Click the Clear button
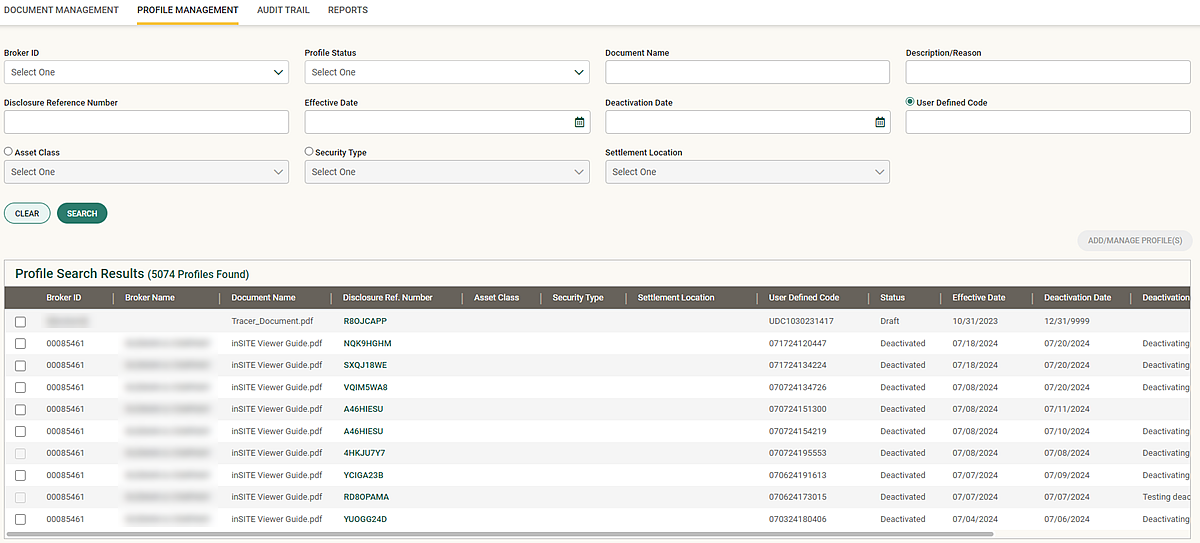The image size is (1200, 543). coord(27,213)
